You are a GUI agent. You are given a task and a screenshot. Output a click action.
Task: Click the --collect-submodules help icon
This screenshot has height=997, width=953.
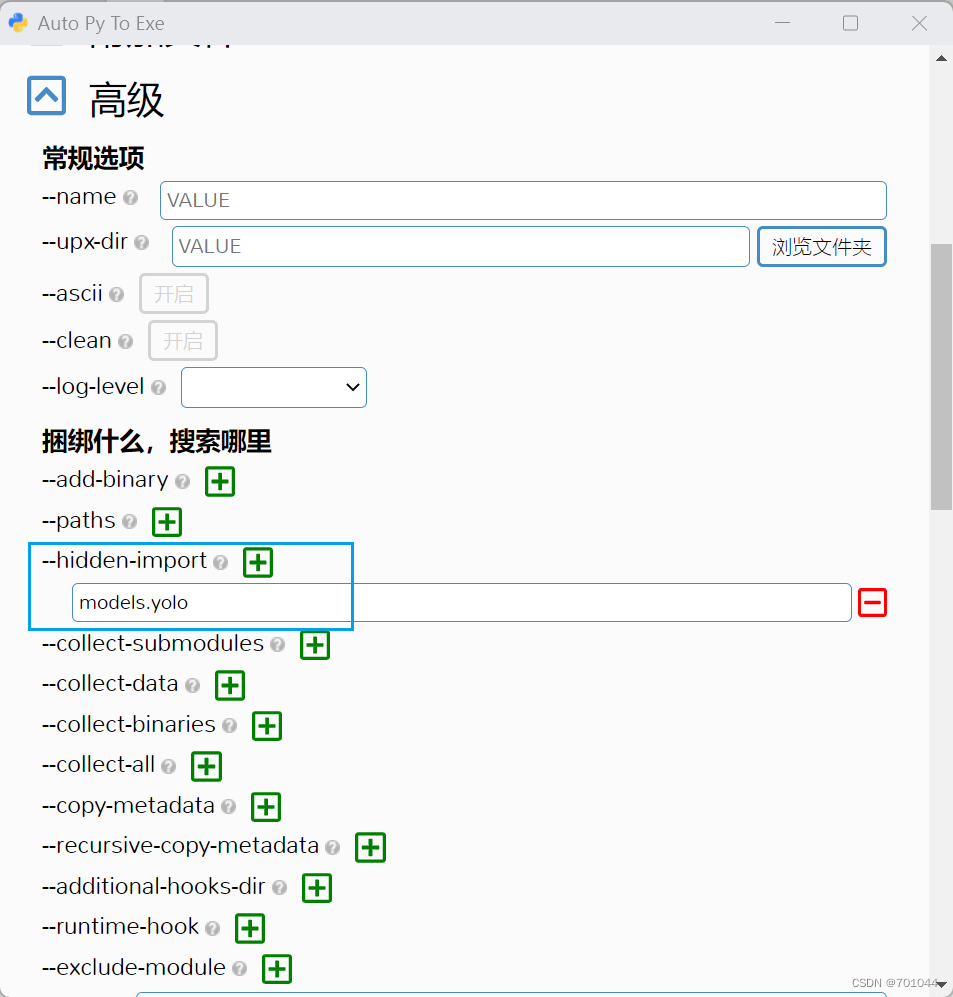point(277,645)
